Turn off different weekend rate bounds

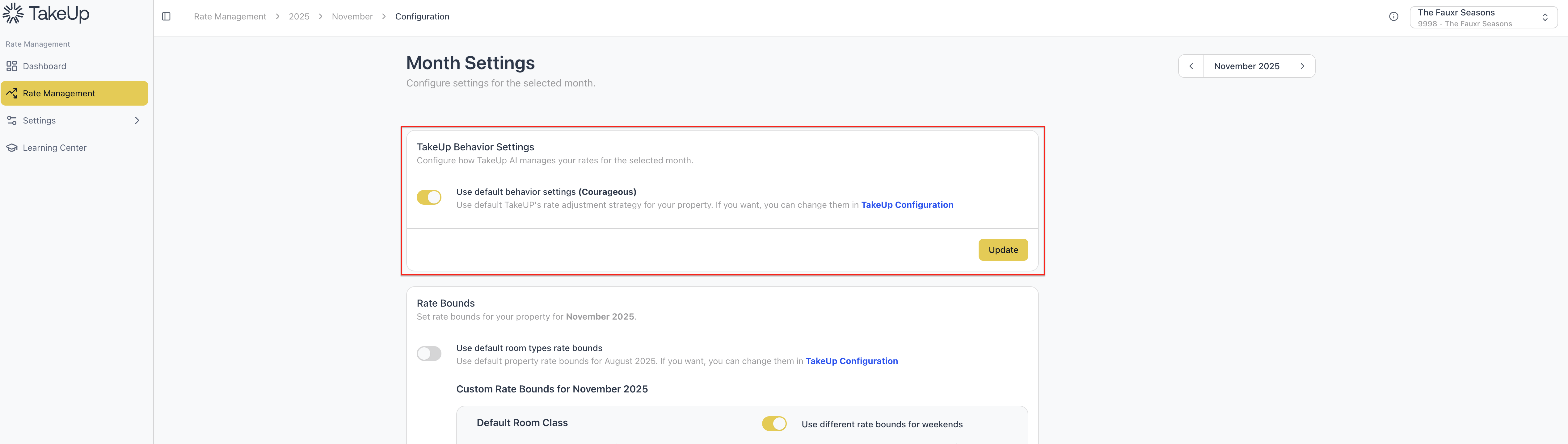point(774,424)
